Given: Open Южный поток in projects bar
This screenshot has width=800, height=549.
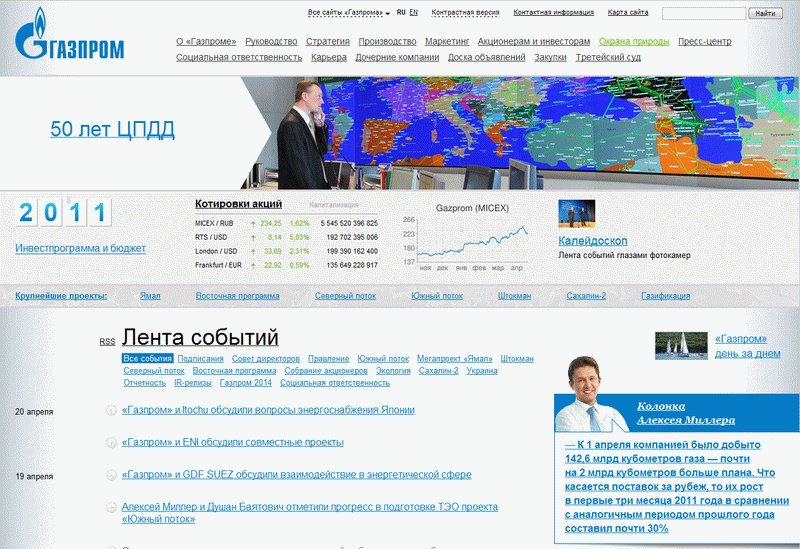Looking at the screenshot, I should click(437, 296).
